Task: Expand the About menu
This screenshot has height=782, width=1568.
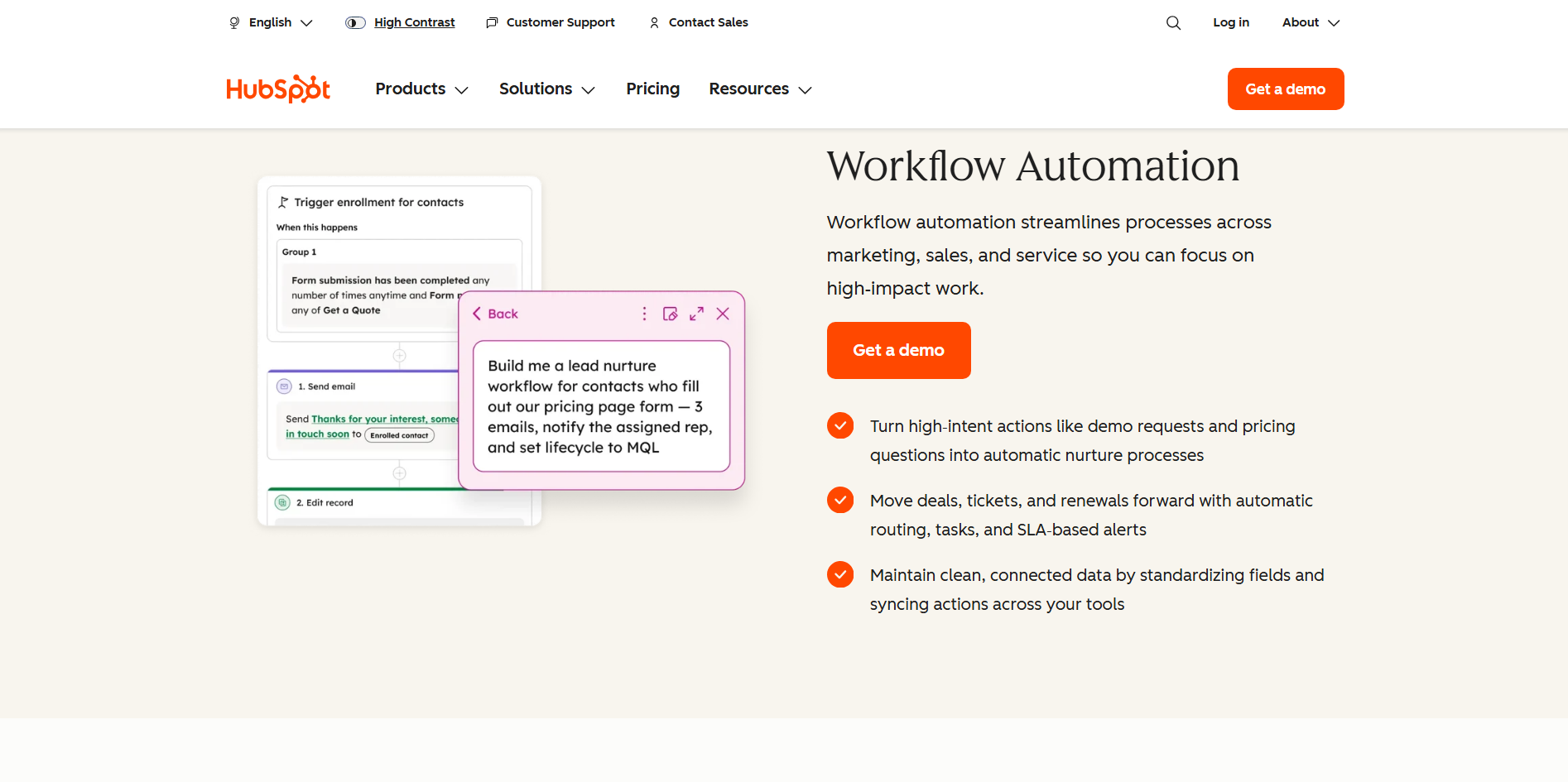Action: (1311, 22)
